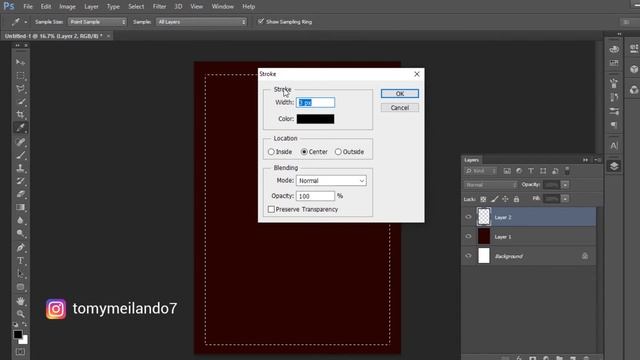The image size is (640, 360).
Task: Open the layer filter Kind dropdown
Action: click(481, 171)
